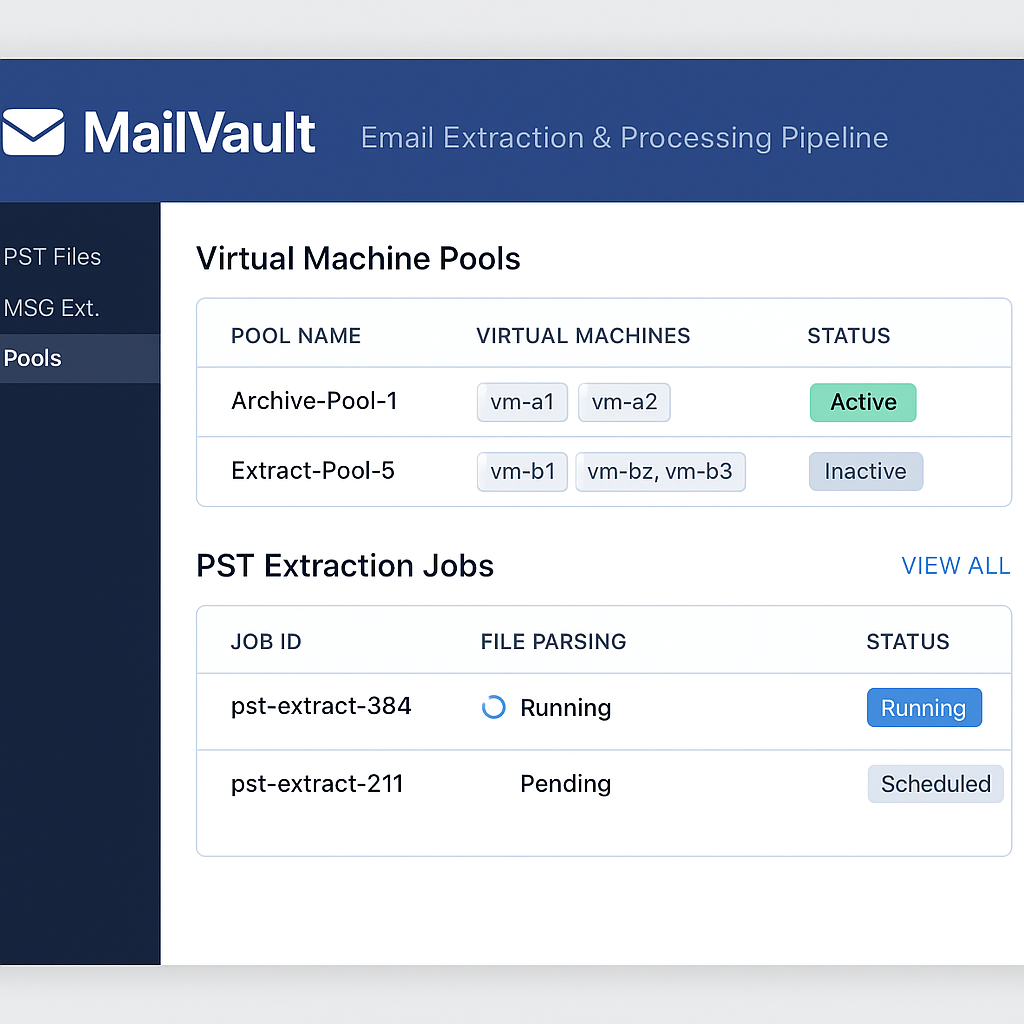Click the vm-bz, vm-b3 machine chip
Viewport: 1024px width, 1024px height.
click(660, 471)
